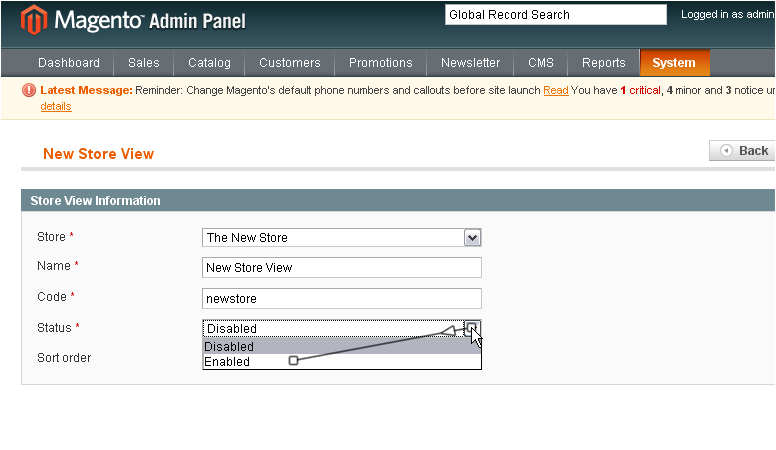This screenshot has width=776, height=450.
Task: Click the Back button
Action: coord(742,150)
